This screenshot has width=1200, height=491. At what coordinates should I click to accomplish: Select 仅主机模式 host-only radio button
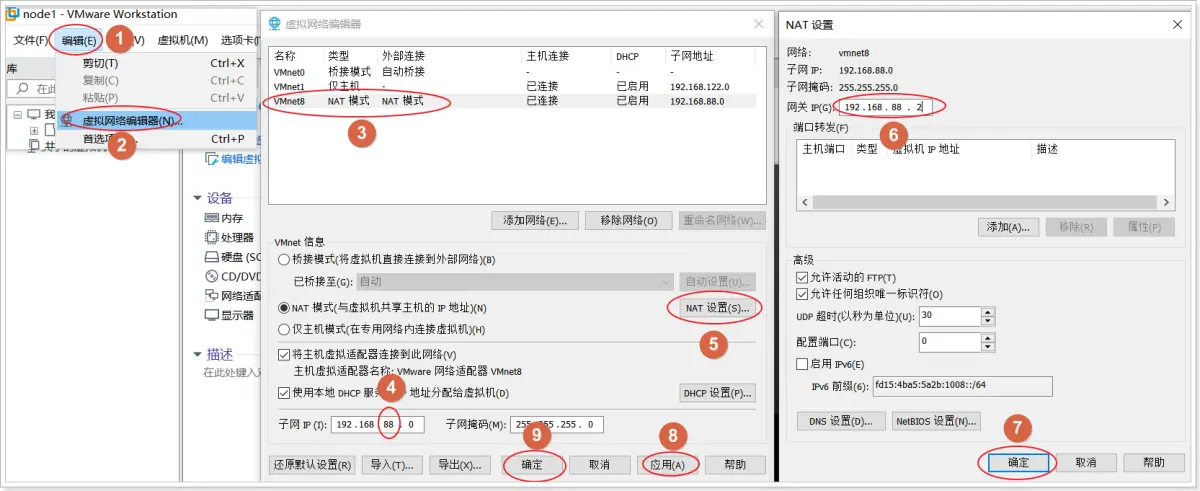283,329
